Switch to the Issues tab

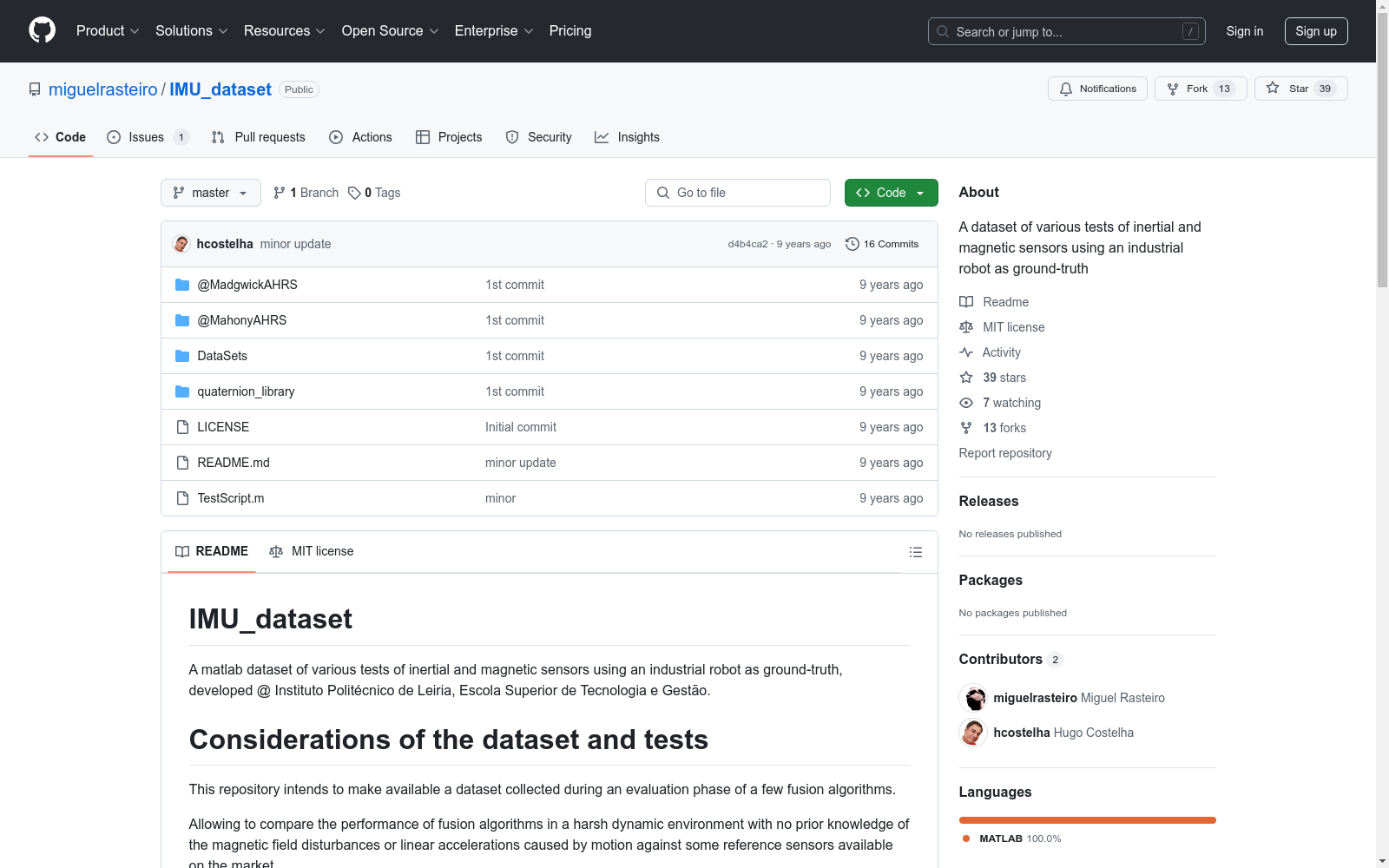pos(146,137)
